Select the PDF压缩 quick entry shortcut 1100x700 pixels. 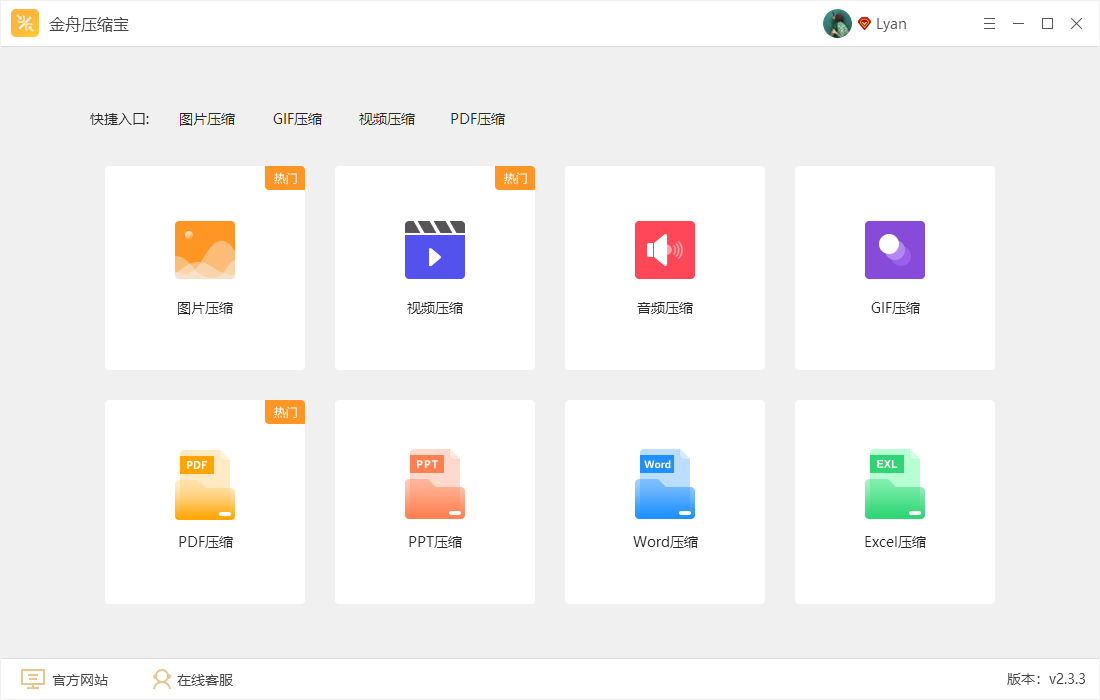[477, 118]
